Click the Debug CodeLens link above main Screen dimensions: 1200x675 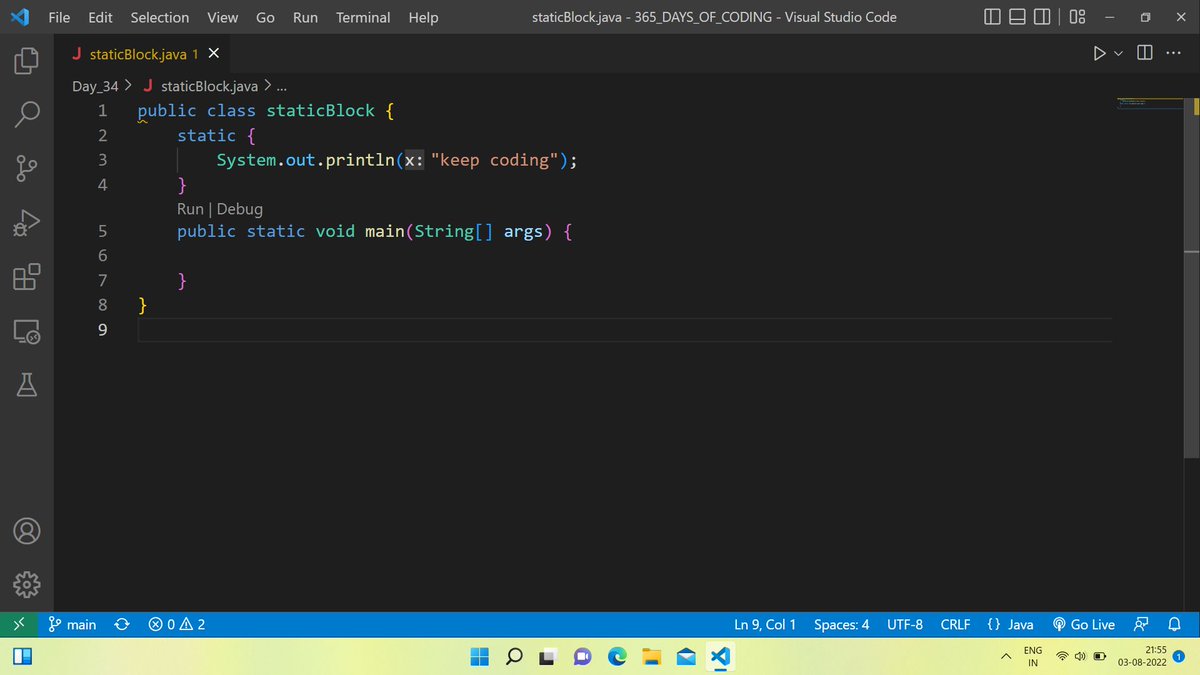click(240, 209)
